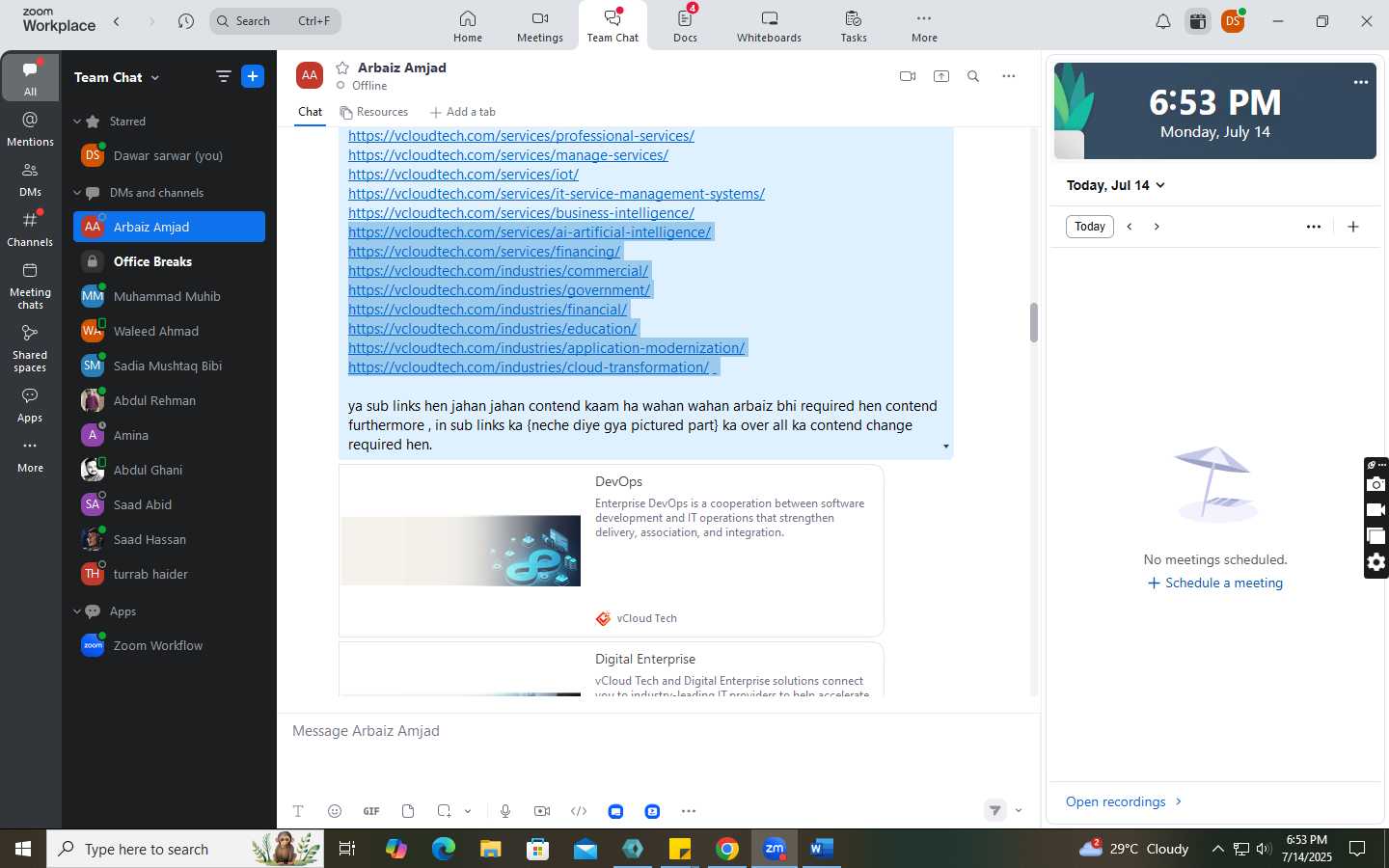This screenshot has height=868, width=1389.
Task: Open the vcloudtech professional-services link
Action: (x=521, y=136)
